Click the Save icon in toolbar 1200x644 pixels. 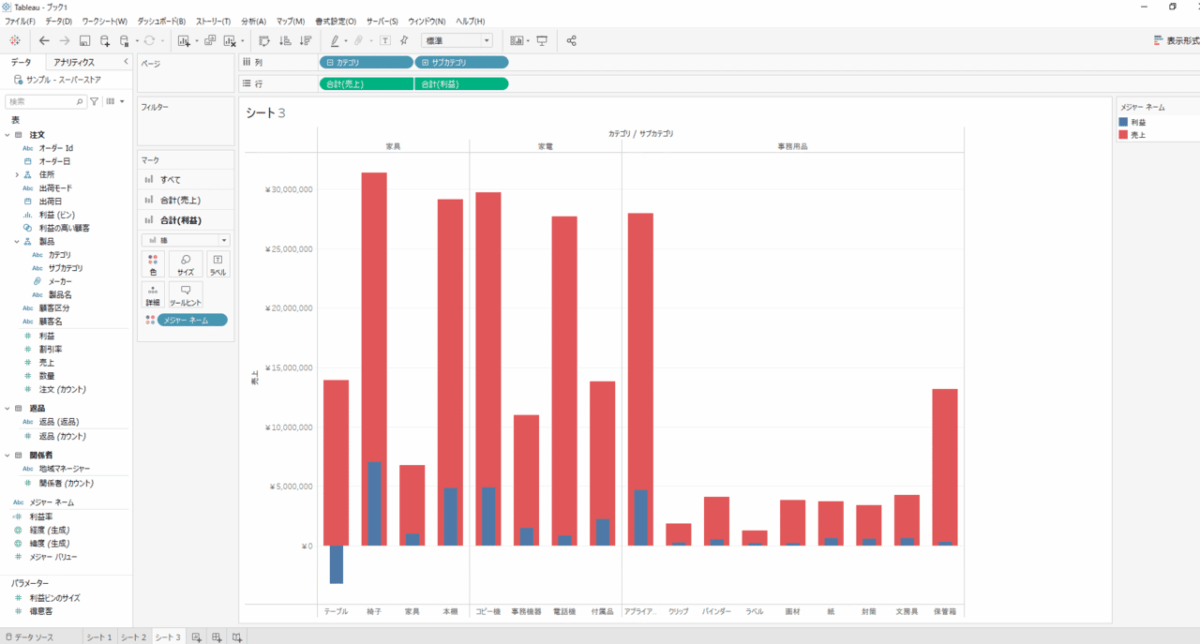coord(85,41)
